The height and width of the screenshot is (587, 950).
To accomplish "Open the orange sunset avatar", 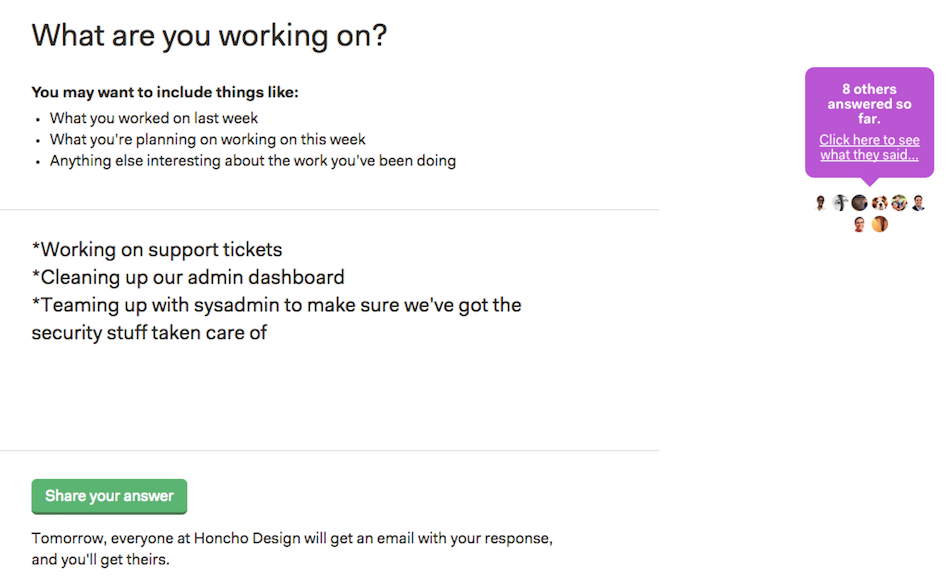I will [x=879, y=225].
